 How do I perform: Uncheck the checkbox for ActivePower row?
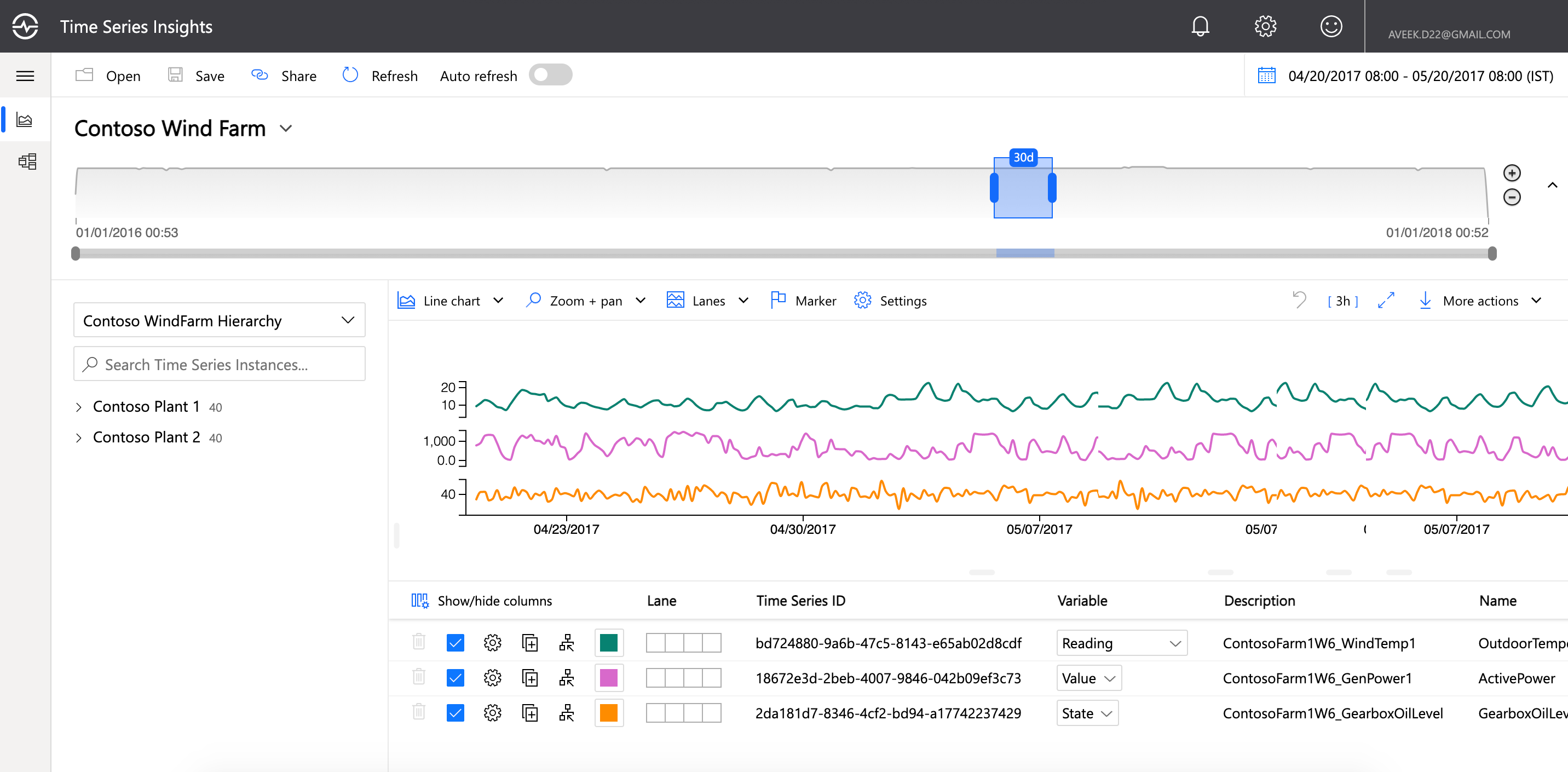pos(455,678)
